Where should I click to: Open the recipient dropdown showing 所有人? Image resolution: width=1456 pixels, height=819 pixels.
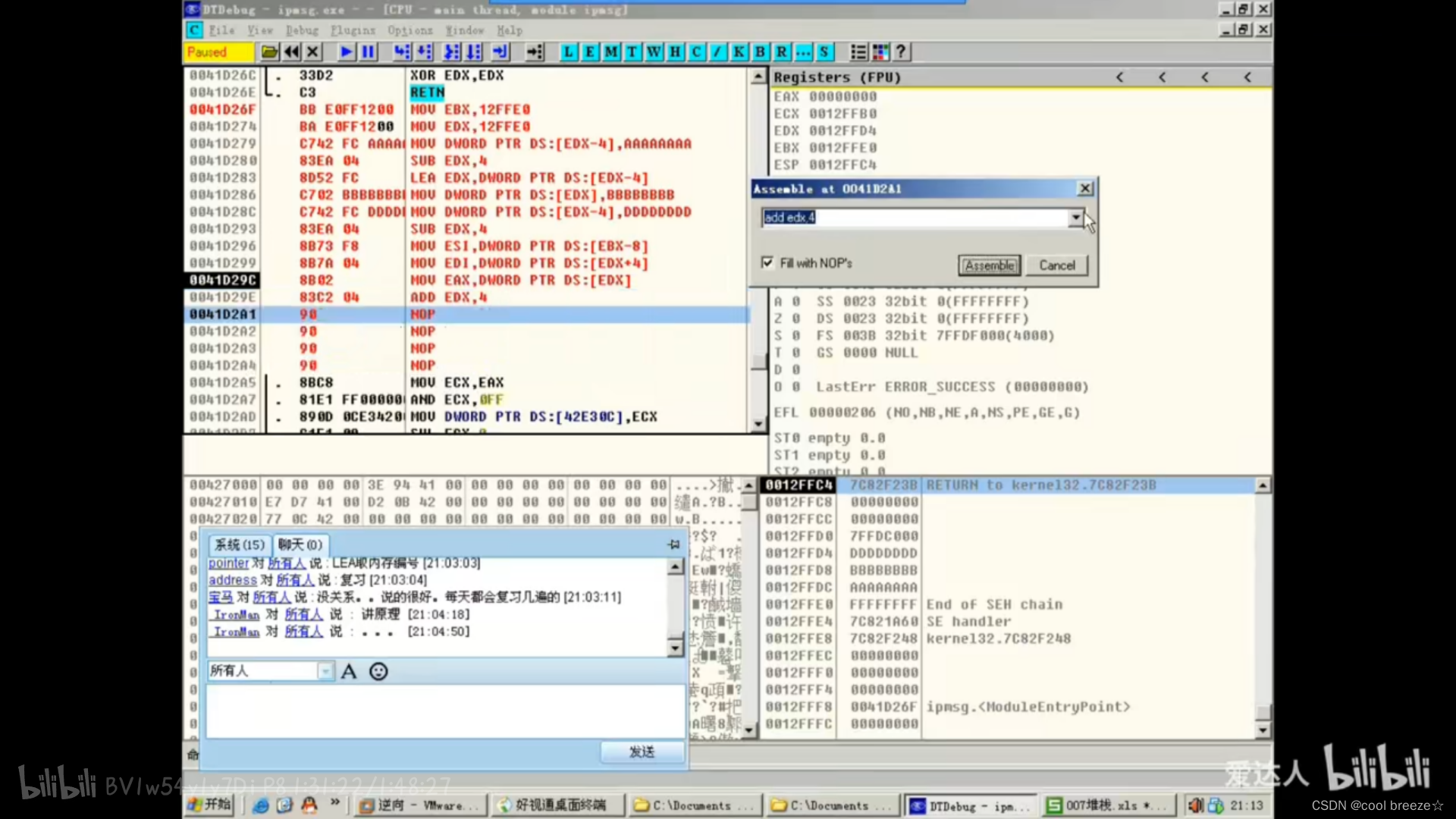click(x=325, y=670)
